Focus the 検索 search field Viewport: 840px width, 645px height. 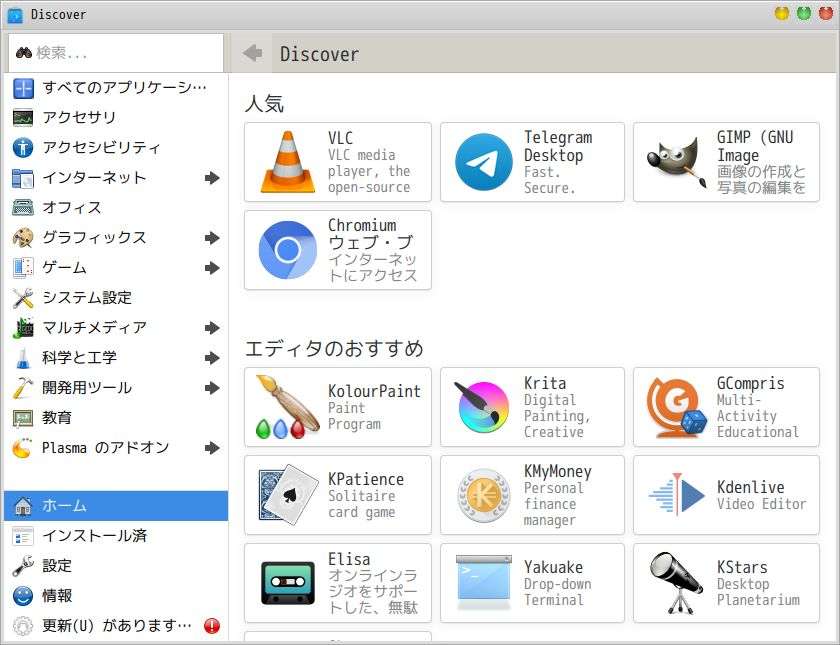click(116, 53)
